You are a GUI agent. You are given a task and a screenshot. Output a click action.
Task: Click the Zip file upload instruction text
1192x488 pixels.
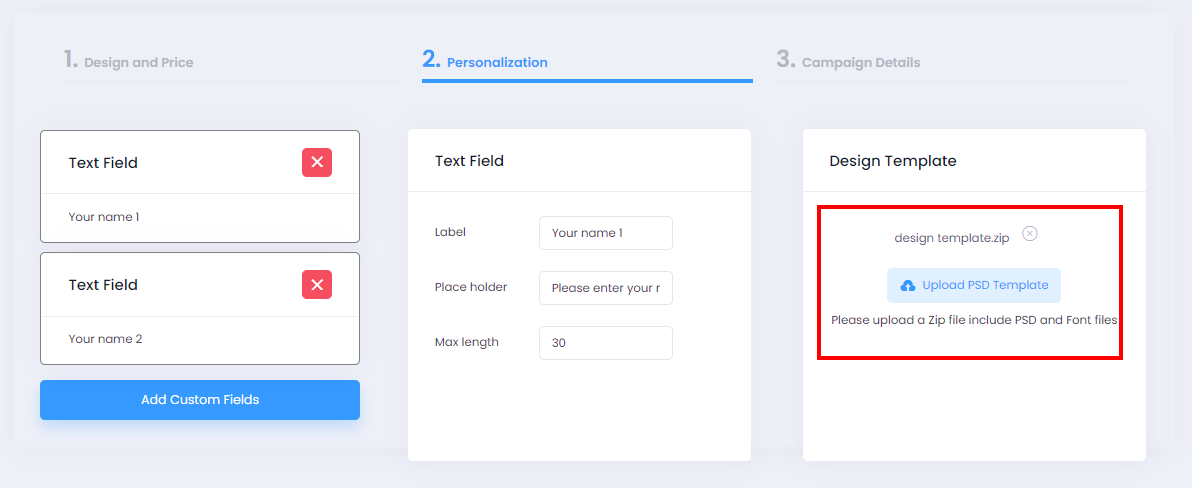click(974, 320)
